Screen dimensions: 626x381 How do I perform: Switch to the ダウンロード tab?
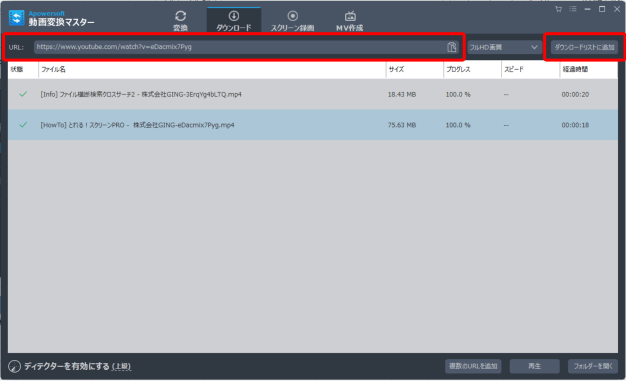(234, 20)
